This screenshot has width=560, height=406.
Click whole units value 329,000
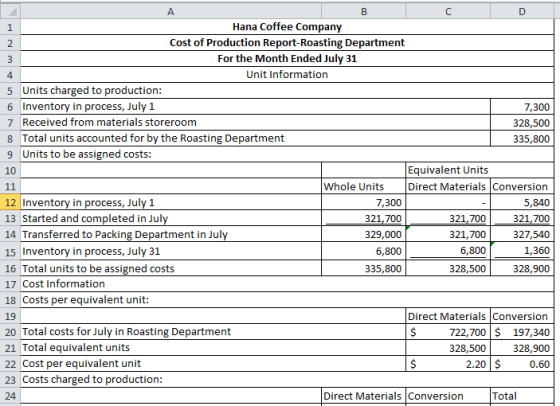[x=364, y=234]
